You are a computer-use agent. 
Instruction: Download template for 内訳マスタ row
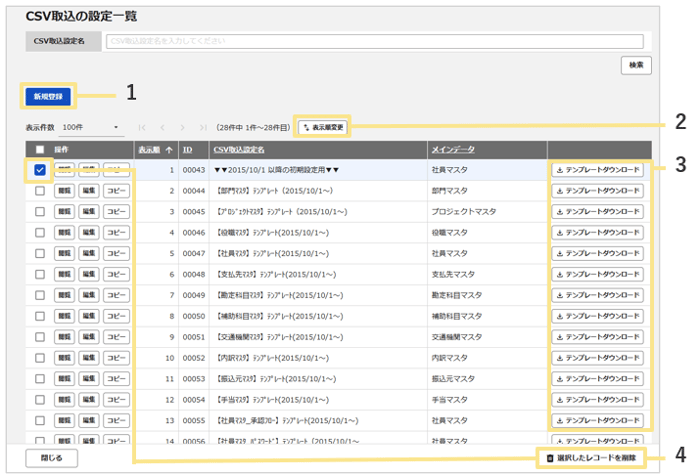(x=597, y=358)
